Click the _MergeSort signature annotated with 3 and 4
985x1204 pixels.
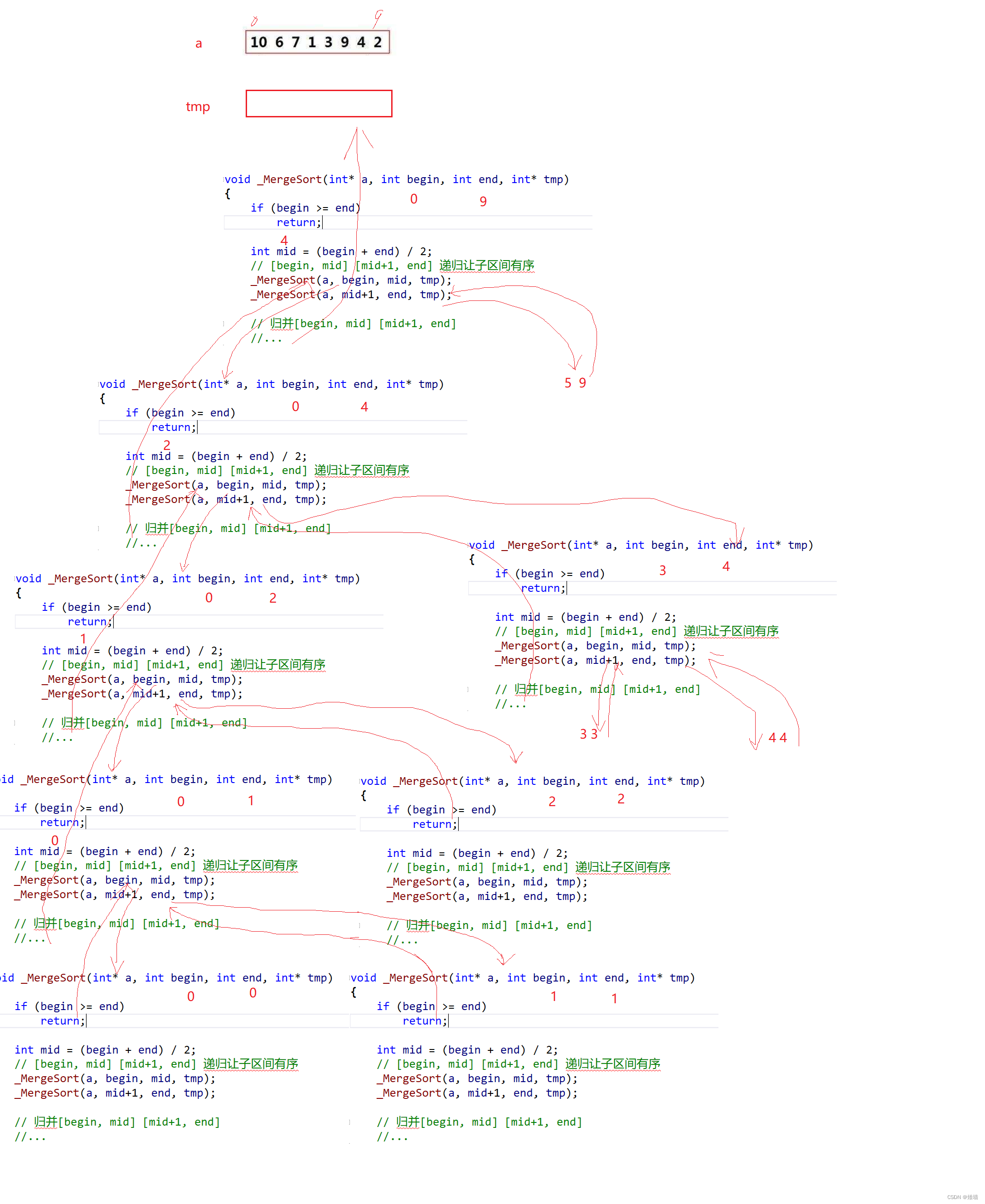click(x=641, y=545)
